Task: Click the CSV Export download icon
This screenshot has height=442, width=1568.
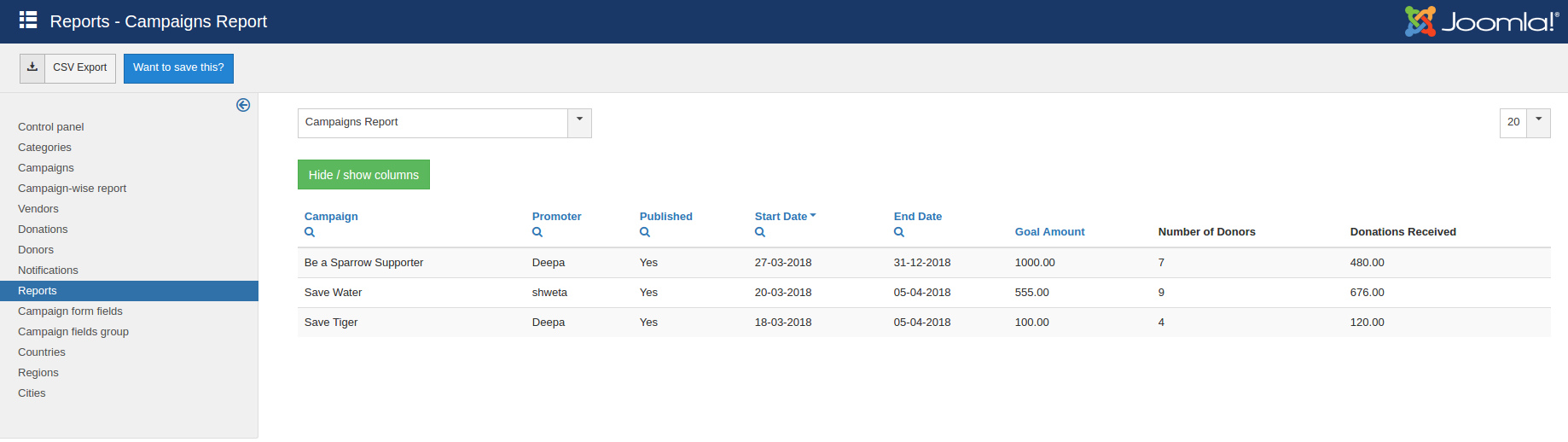Action: pyautogui.click(x=32, y=68)
